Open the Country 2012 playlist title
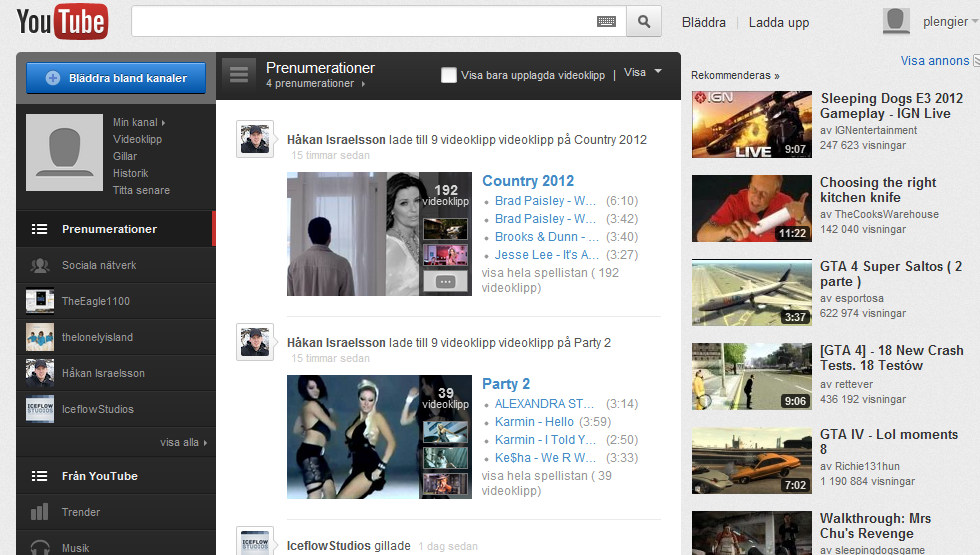Screen dimensions: 980x555 528,181
